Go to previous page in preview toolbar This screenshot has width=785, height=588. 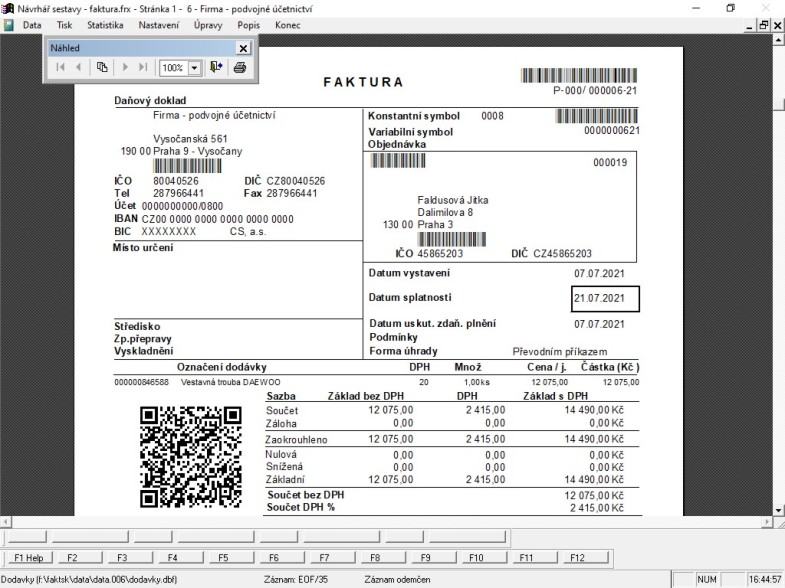[x=78, y=67]
